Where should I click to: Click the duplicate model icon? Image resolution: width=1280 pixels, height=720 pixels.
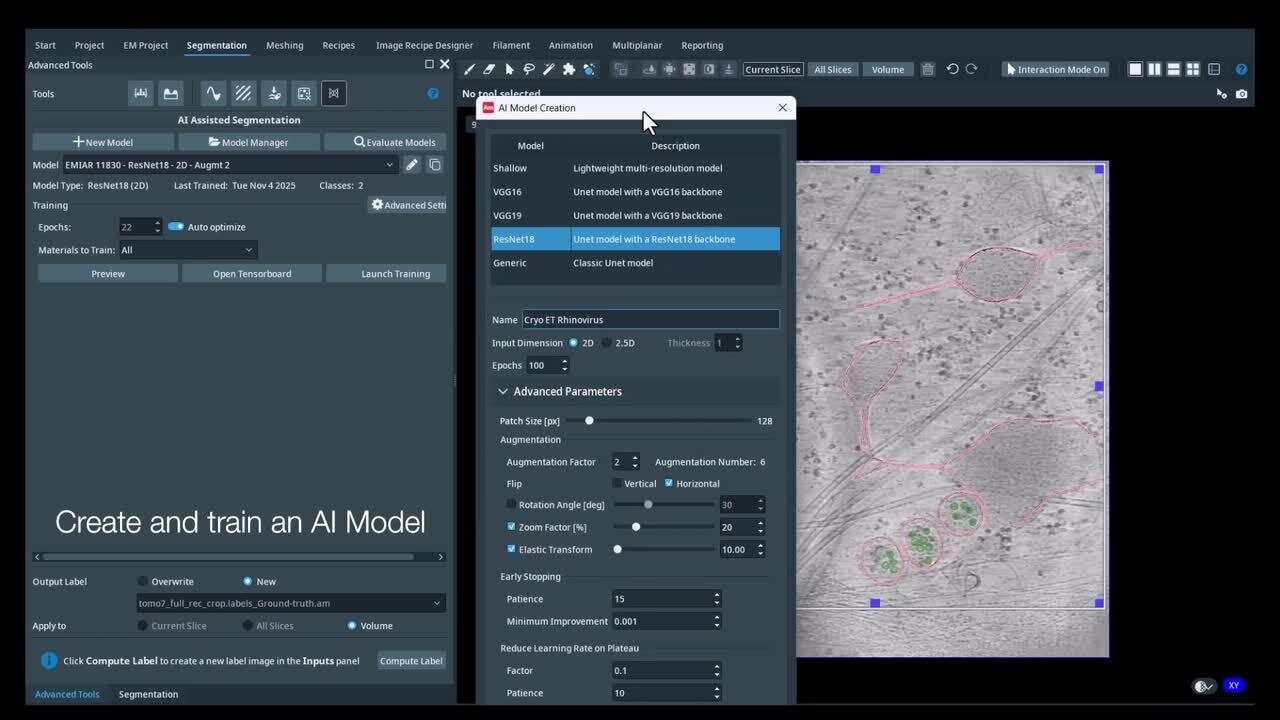tap(435, 165)
